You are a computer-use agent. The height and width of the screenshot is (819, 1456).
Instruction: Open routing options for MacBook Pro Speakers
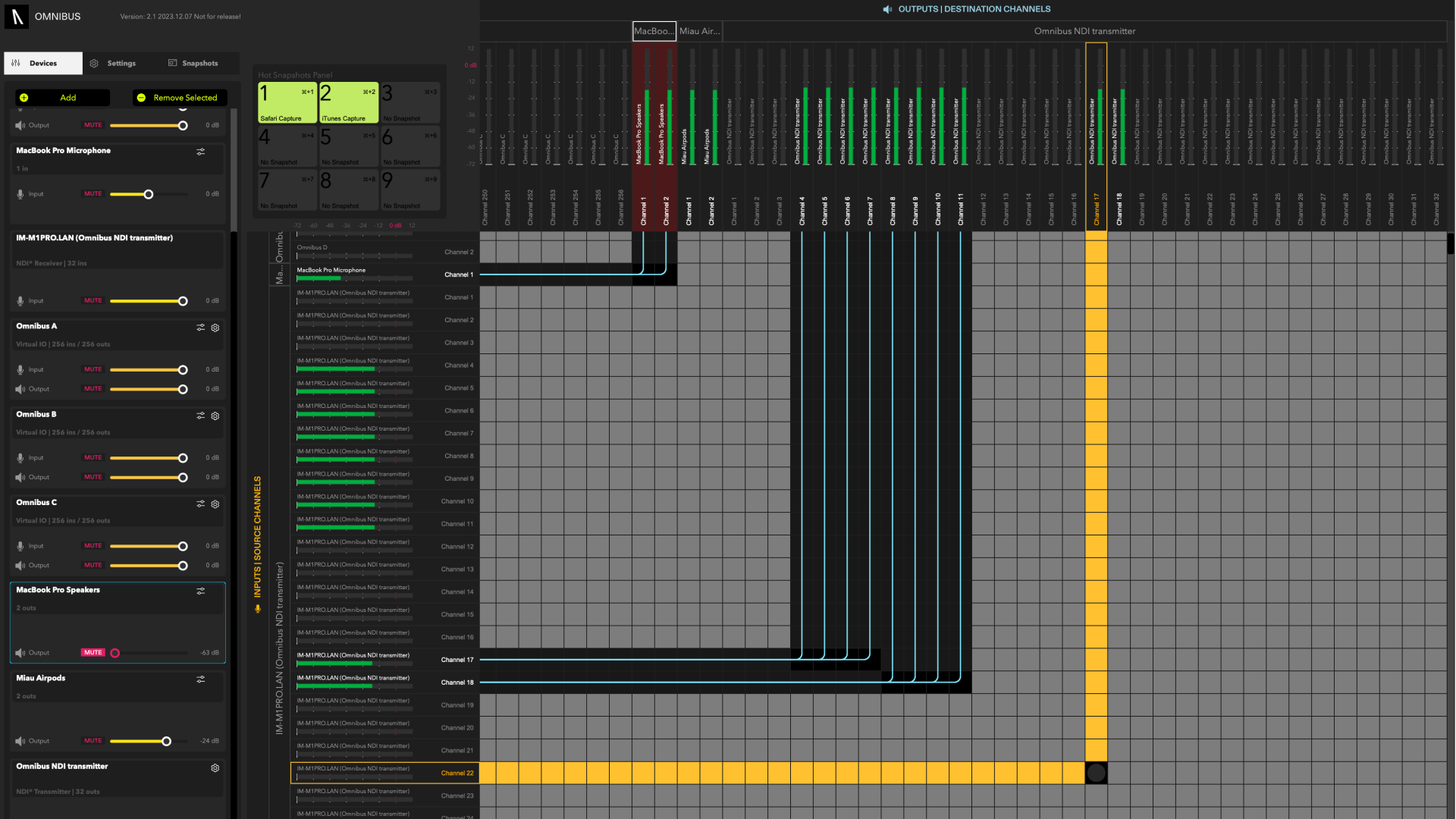pyautogui.click(x=201, y=591)
